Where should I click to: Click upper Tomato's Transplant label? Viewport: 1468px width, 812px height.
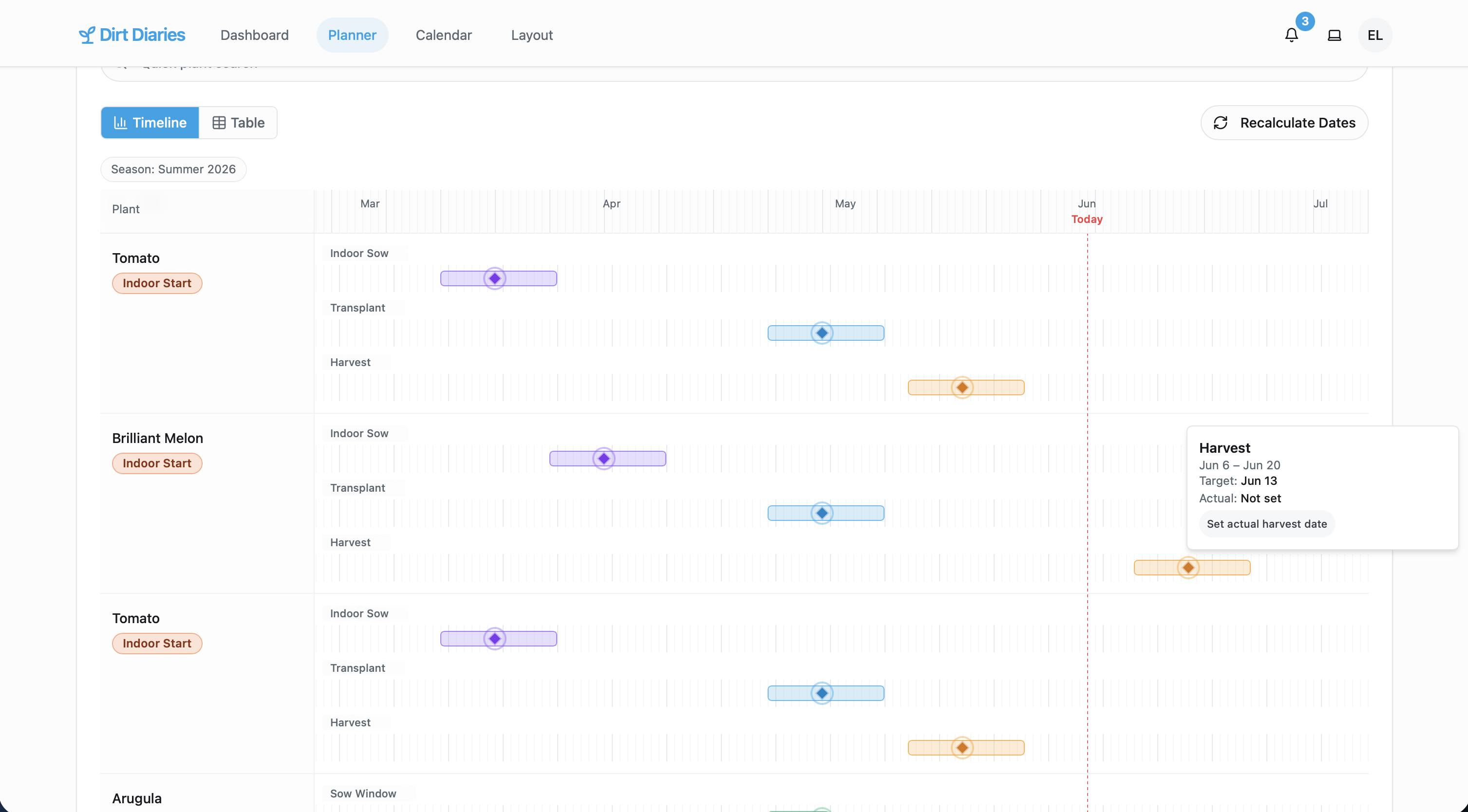coord(358,308)
